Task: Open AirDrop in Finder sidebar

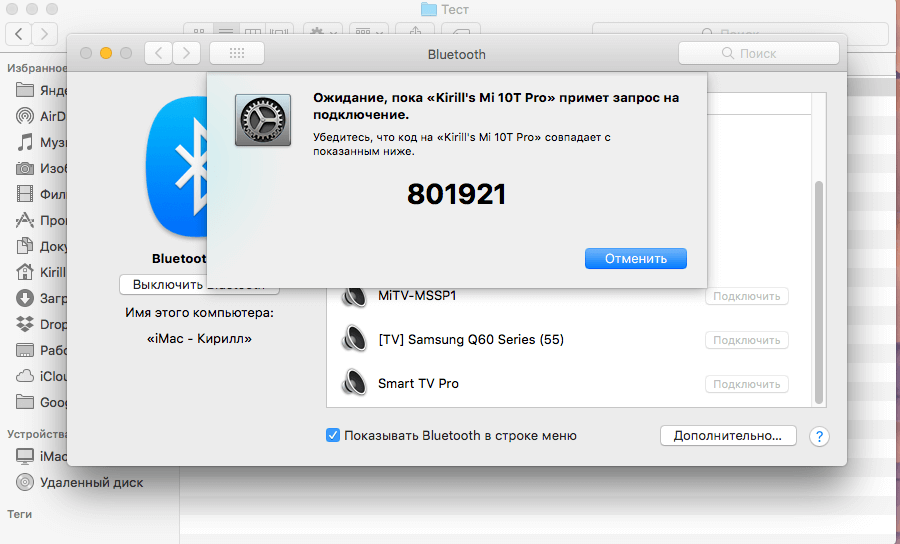Action: click(x=40, y=116)
